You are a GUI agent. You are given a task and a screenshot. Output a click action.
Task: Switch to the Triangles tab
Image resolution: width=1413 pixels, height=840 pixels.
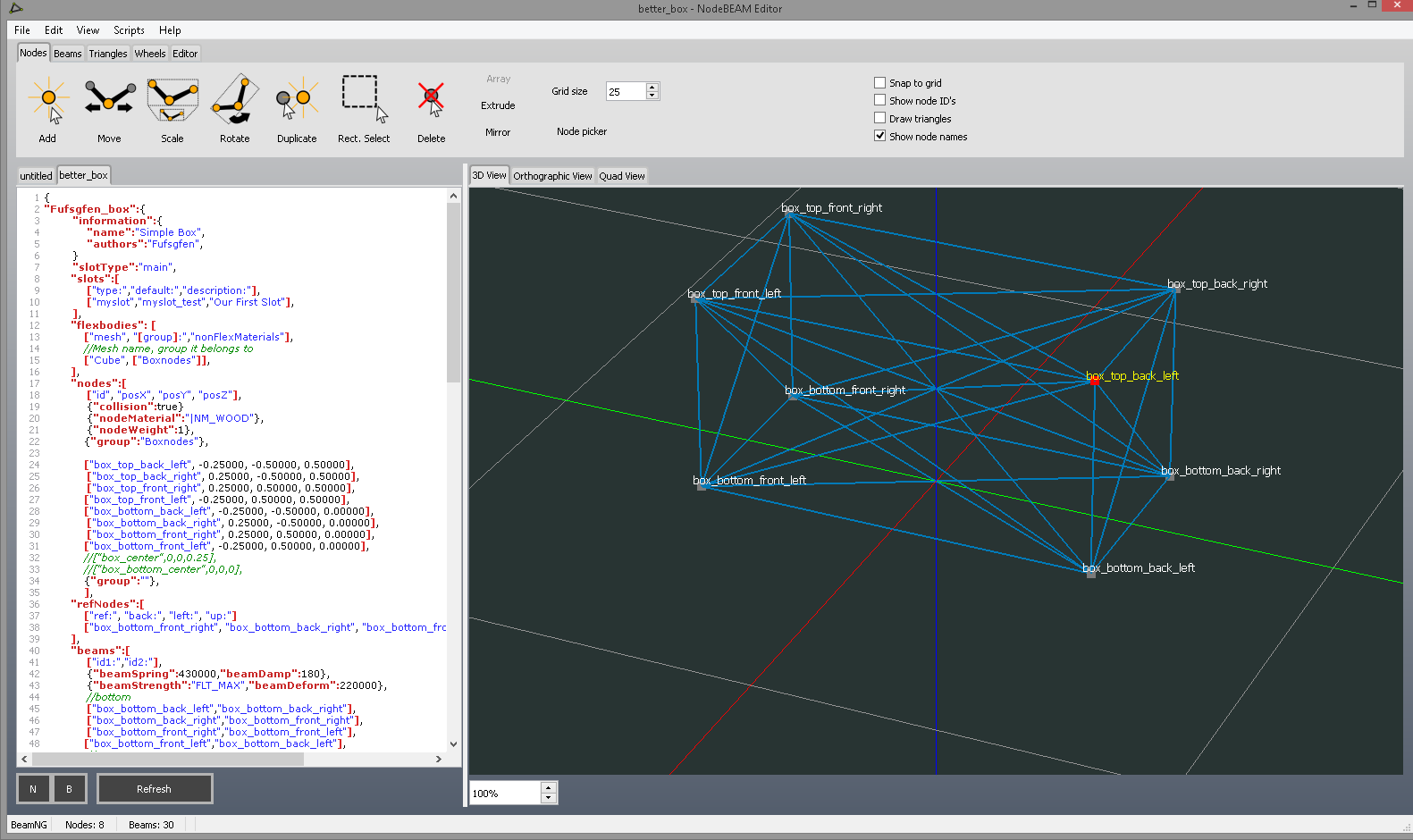[x=108, y=54]
